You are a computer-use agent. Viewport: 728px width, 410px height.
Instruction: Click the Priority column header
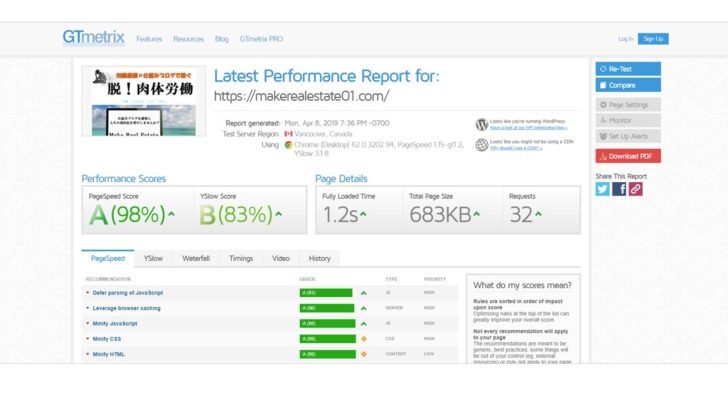[435, 279]
